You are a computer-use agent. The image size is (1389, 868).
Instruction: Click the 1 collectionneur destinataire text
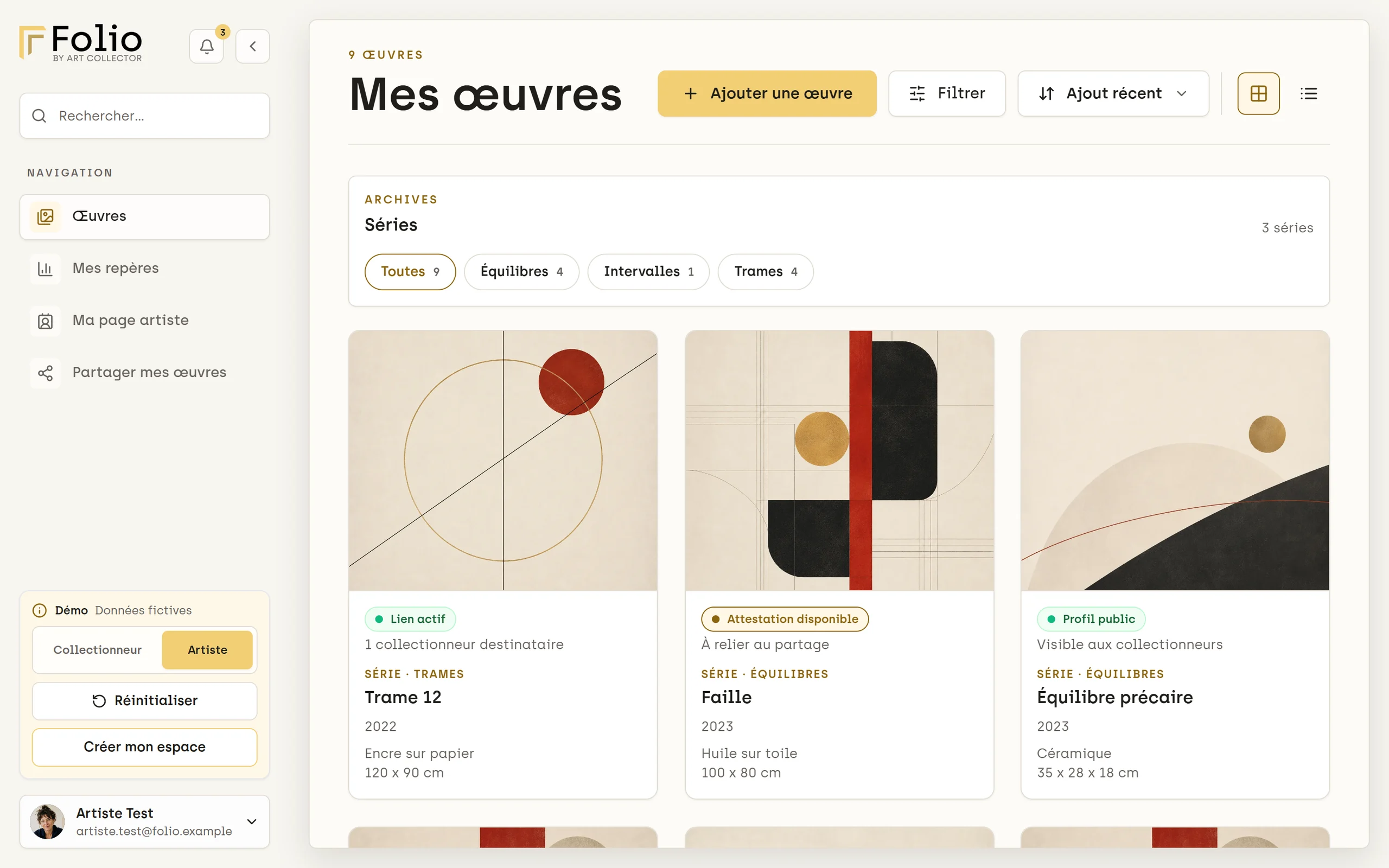[464, 644]
